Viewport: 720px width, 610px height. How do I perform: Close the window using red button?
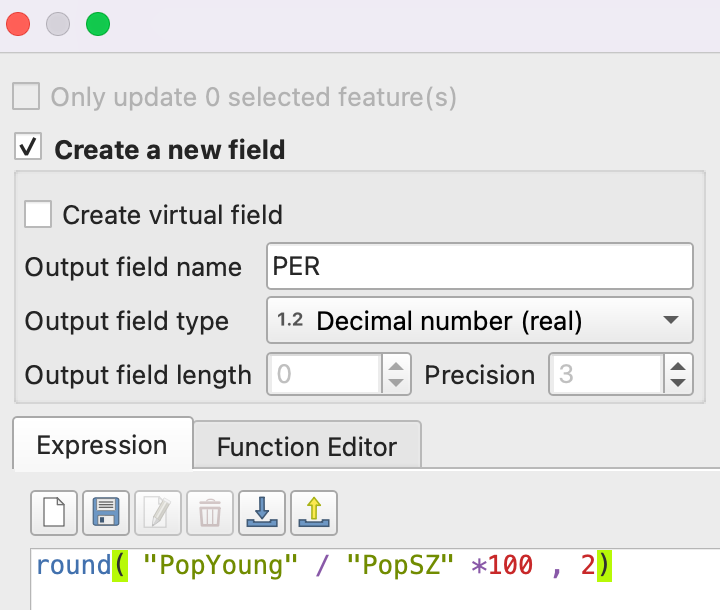[19, 24]
